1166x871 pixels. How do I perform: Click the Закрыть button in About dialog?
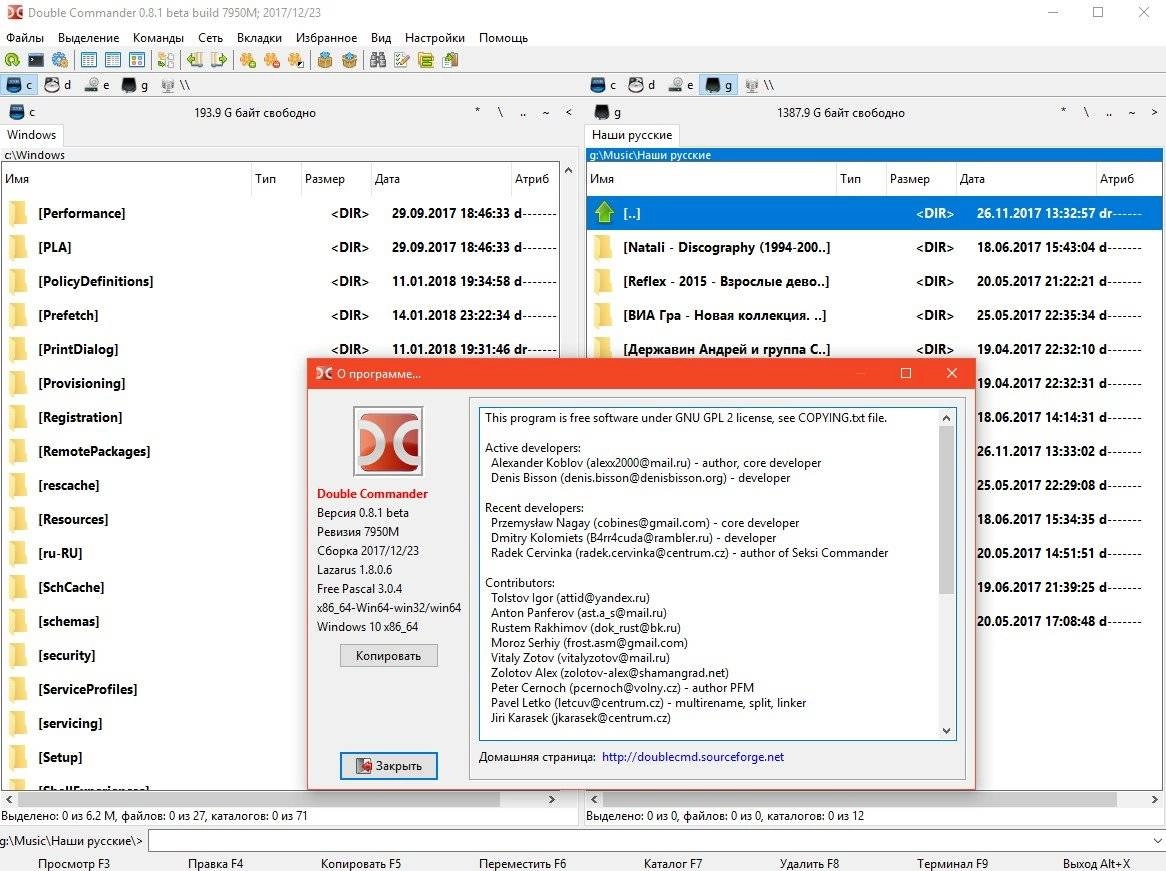[388, 765]
